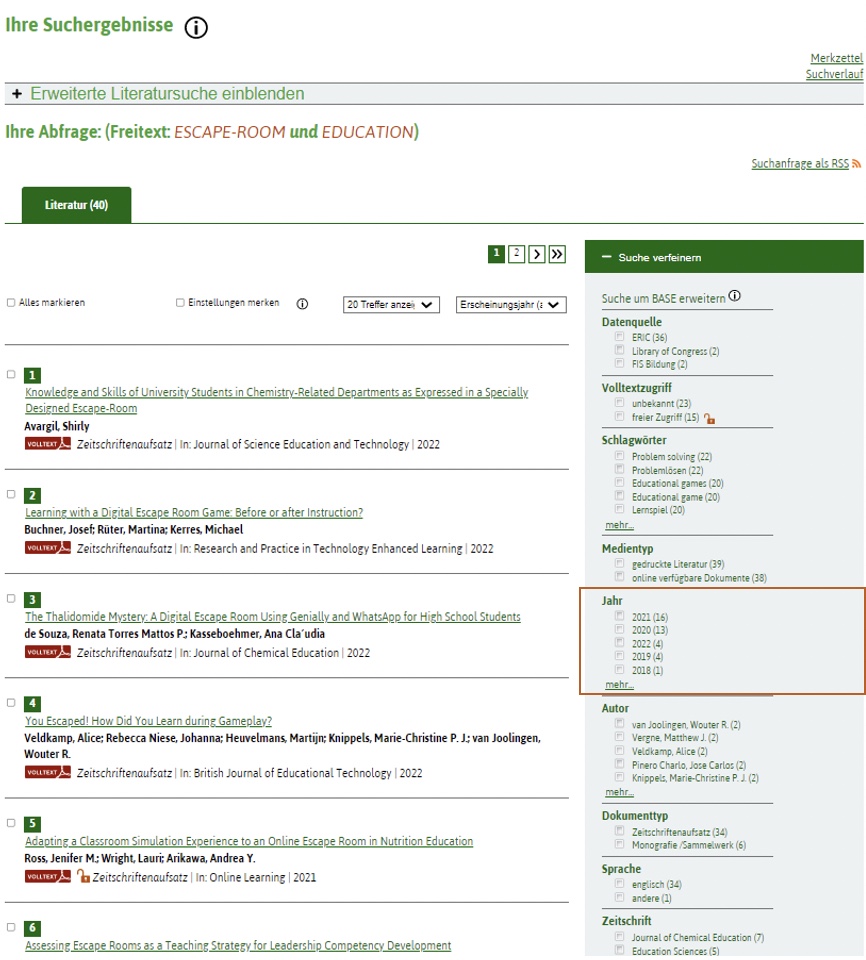Click open-access lock icon on result 5
This screenshot has height=960, width=866.
click(83, 877)
